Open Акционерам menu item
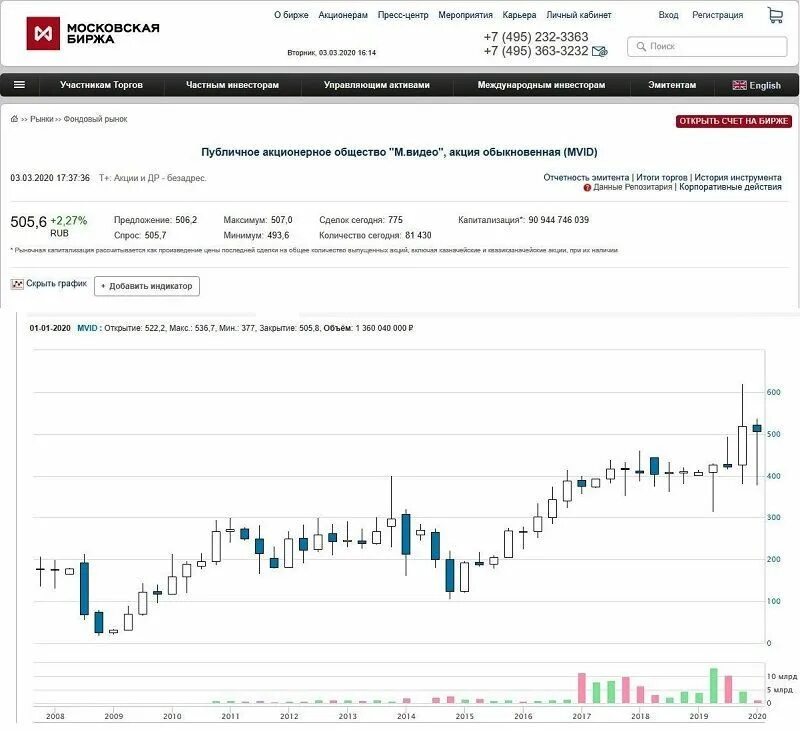The width and height of the screenshot is (800, 731). [343, 15]
